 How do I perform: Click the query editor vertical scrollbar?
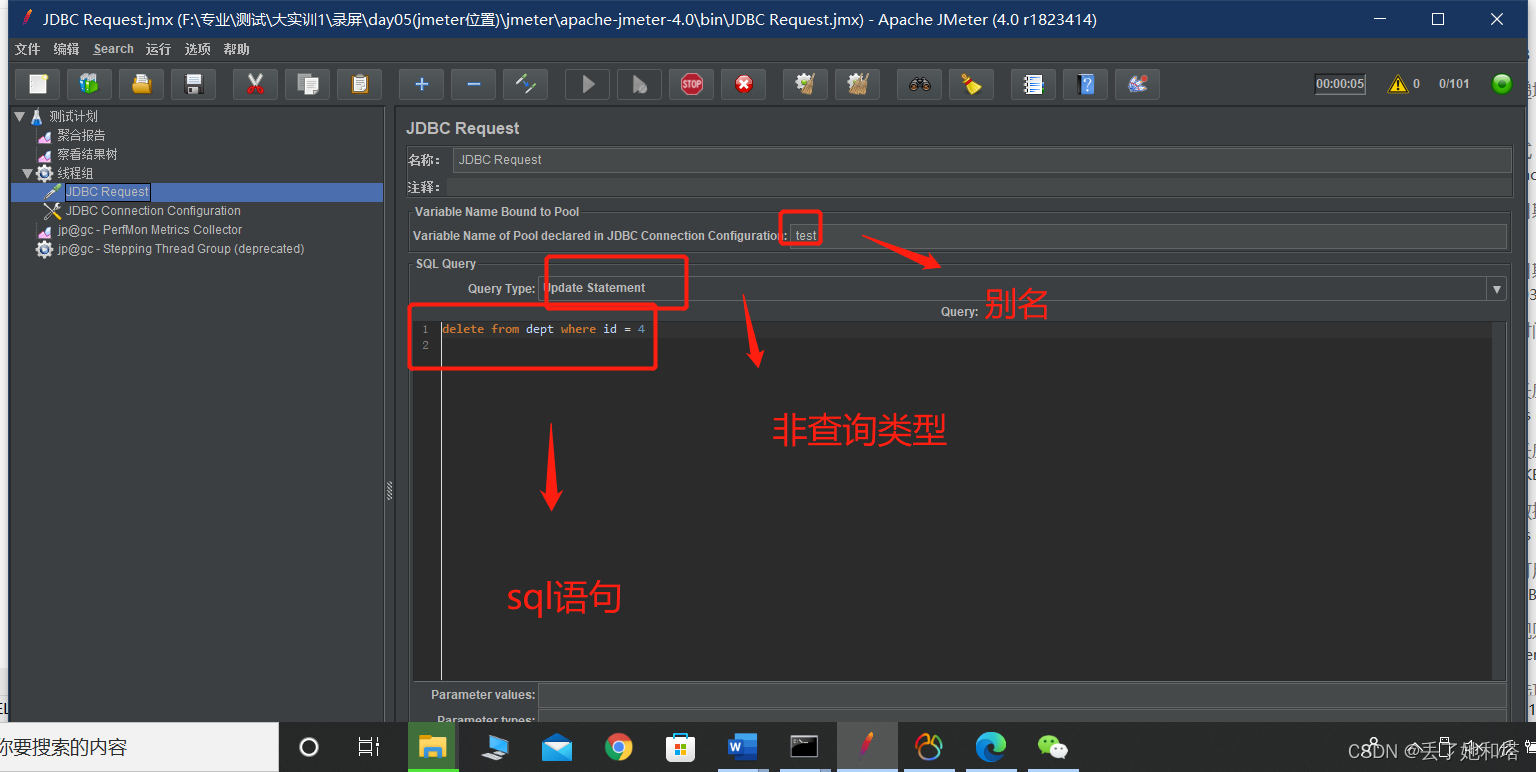(1498, 500)
